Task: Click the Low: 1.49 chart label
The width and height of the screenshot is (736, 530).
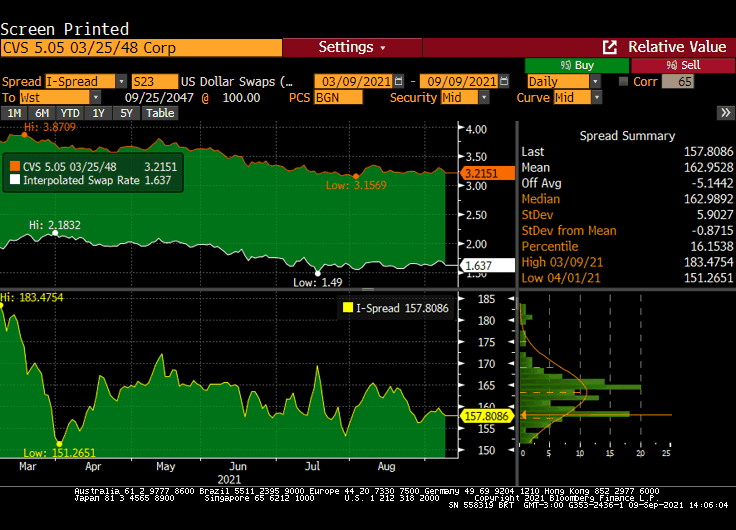Action: tap(318, 283)
